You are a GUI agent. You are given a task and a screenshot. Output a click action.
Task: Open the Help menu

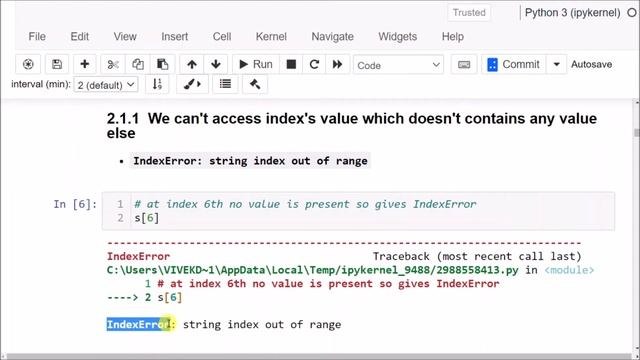coord(452,36)
